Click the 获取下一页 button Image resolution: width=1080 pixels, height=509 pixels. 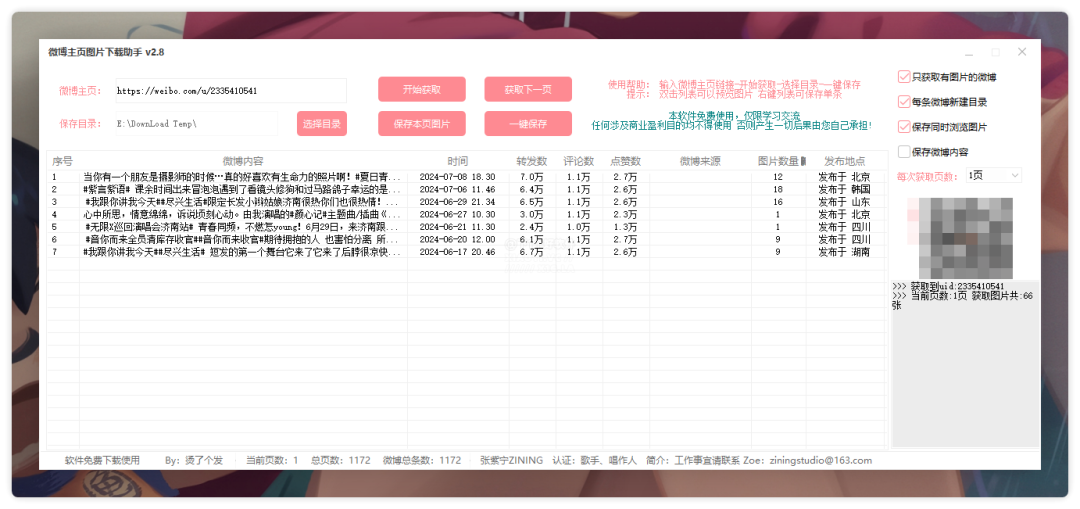point(528,89)
